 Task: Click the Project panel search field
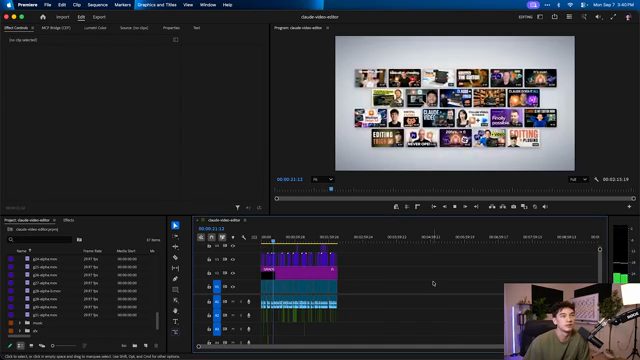coord(40,240)
